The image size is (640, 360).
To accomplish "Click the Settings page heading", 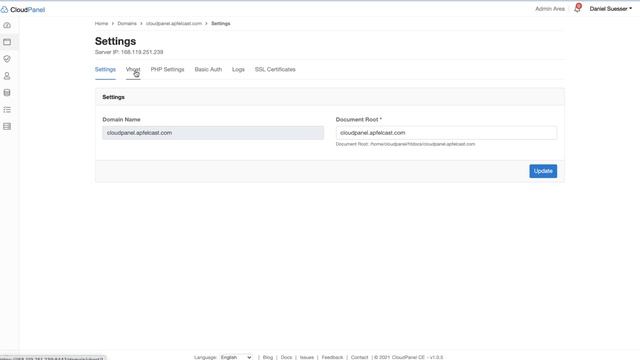I will (116, 41).
